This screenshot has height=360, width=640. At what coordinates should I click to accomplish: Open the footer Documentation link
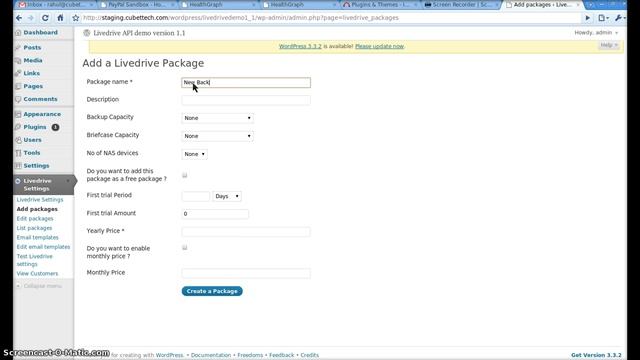click(x=211, y=355)
